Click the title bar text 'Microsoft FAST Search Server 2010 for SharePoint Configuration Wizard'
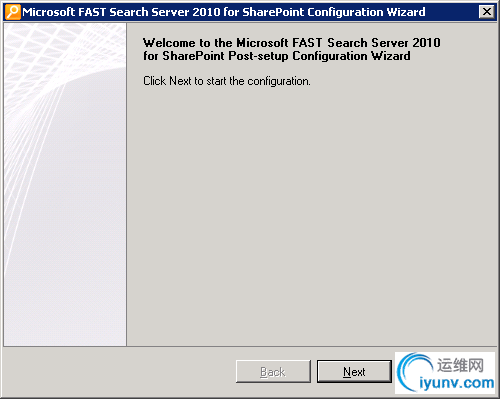 click(x=224, y=12)
